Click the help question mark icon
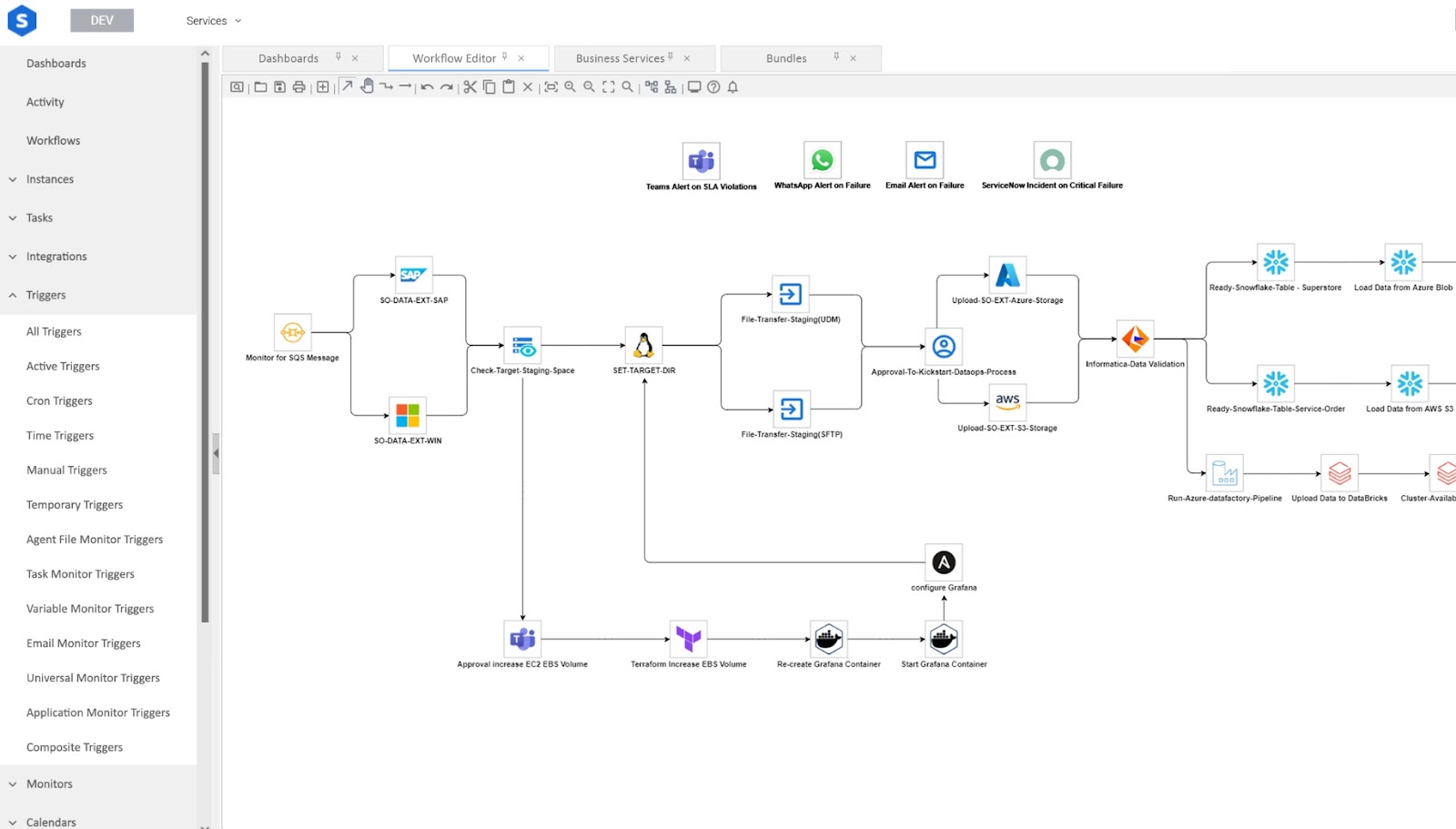The height and width of the screenshot is (829, 1456). click(713, 87)
